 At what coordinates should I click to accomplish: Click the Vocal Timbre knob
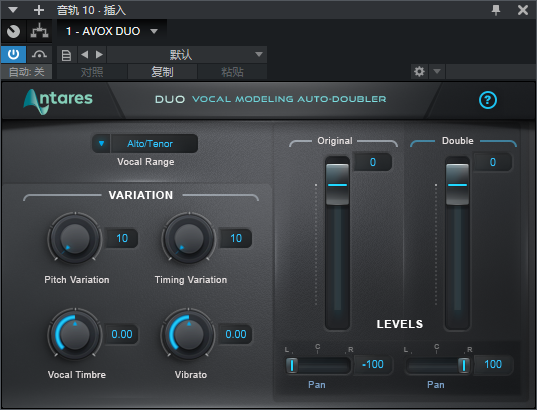pos(75,334)
